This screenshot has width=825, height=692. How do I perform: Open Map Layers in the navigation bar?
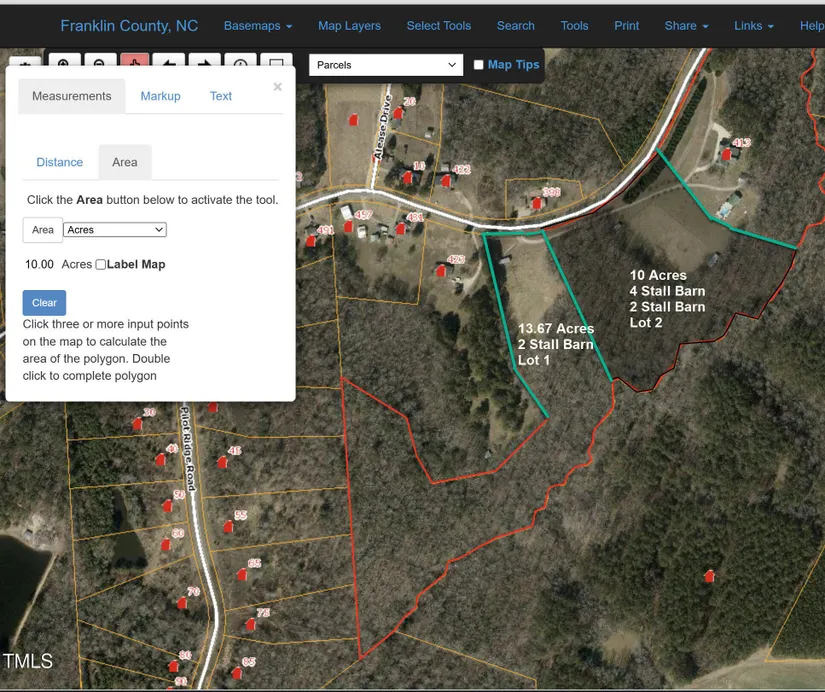349,26
